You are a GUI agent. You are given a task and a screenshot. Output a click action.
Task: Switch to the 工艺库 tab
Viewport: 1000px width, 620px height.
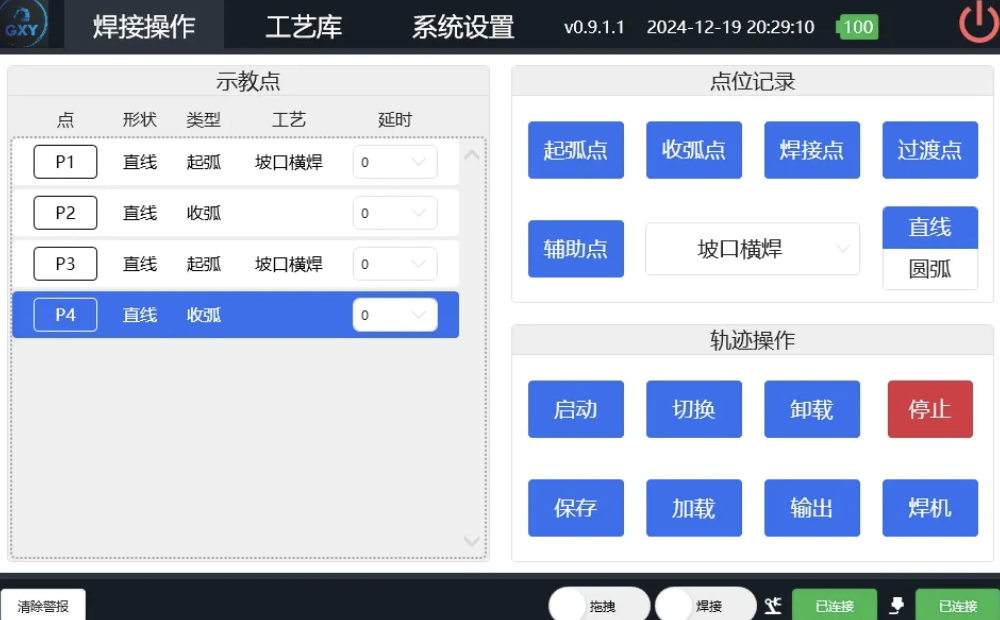tap(303, 26)
